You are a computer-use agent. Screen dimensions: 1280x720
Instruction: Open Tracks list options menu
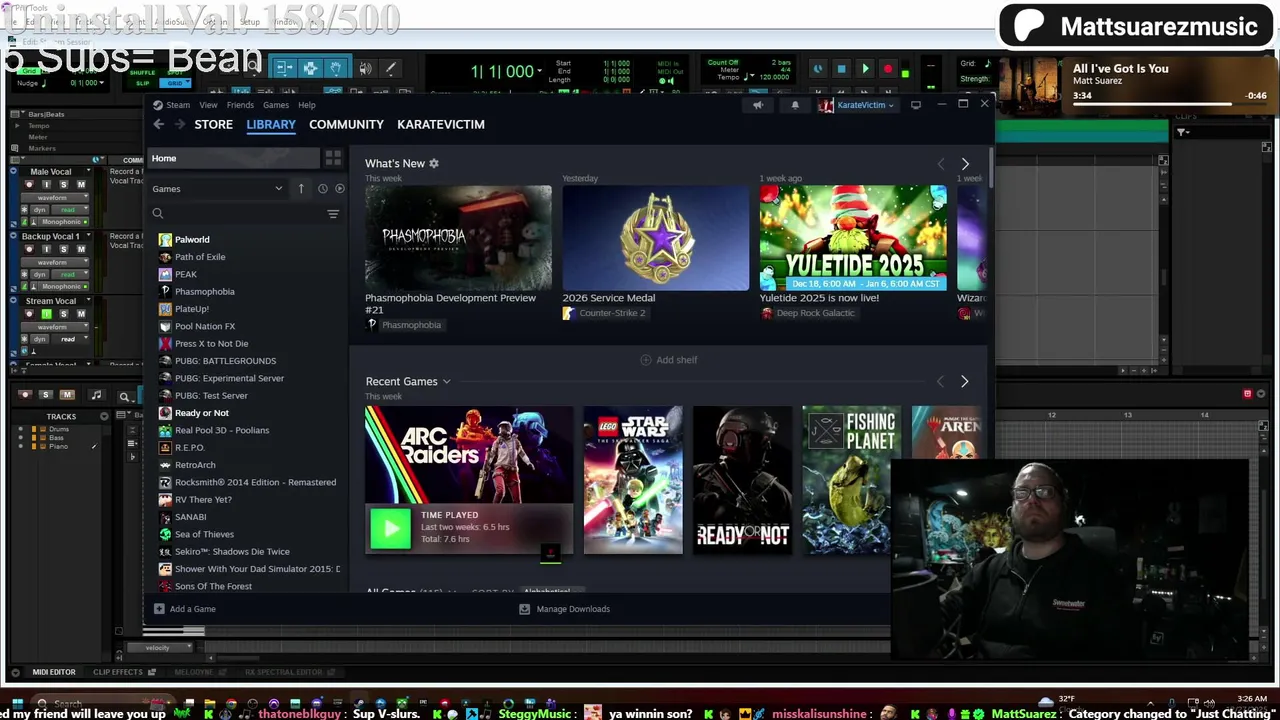point(104,416)
